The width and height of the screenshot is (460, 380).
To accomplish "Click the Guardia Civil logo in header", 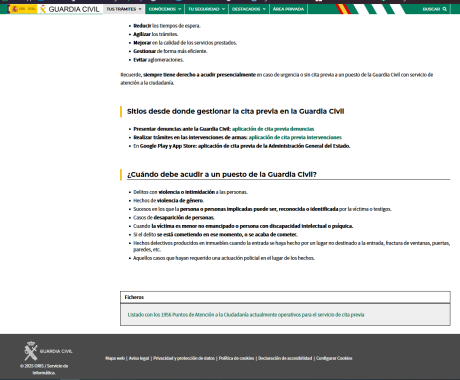I will [69, 9].
